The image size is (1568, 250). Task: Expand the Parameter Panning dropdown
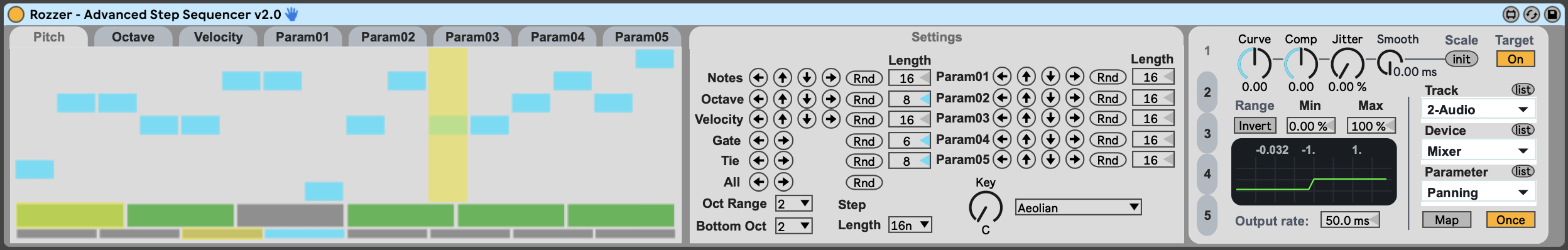[1479, 192]
